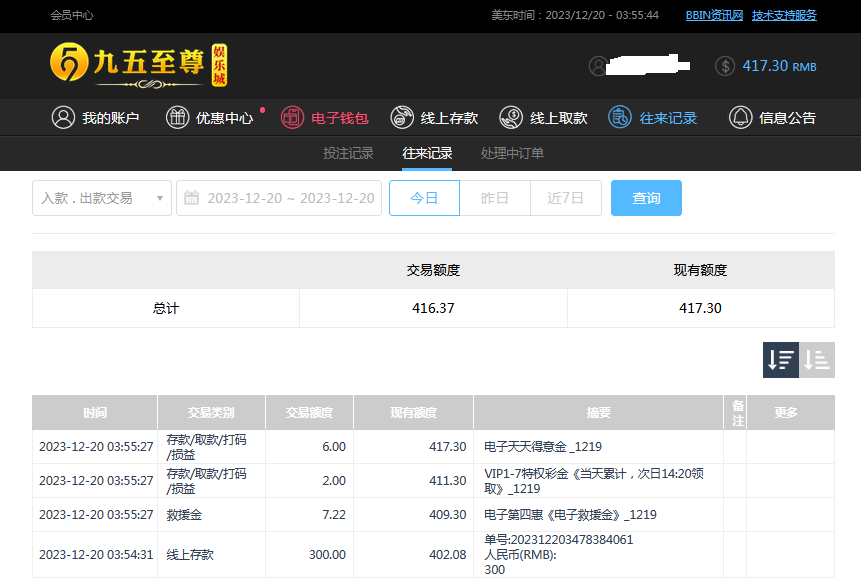This screenshot has width=861, height=578.
Task: Click the 九五至尊 logo
Action: point(140,64)
